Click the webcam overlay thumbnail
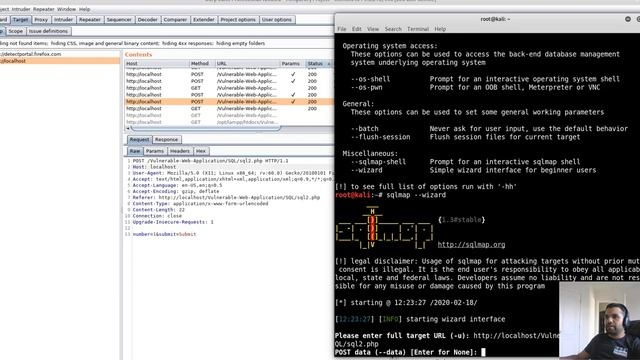The height and width of the screenshot is (360, 640). [x=600, y=320]
